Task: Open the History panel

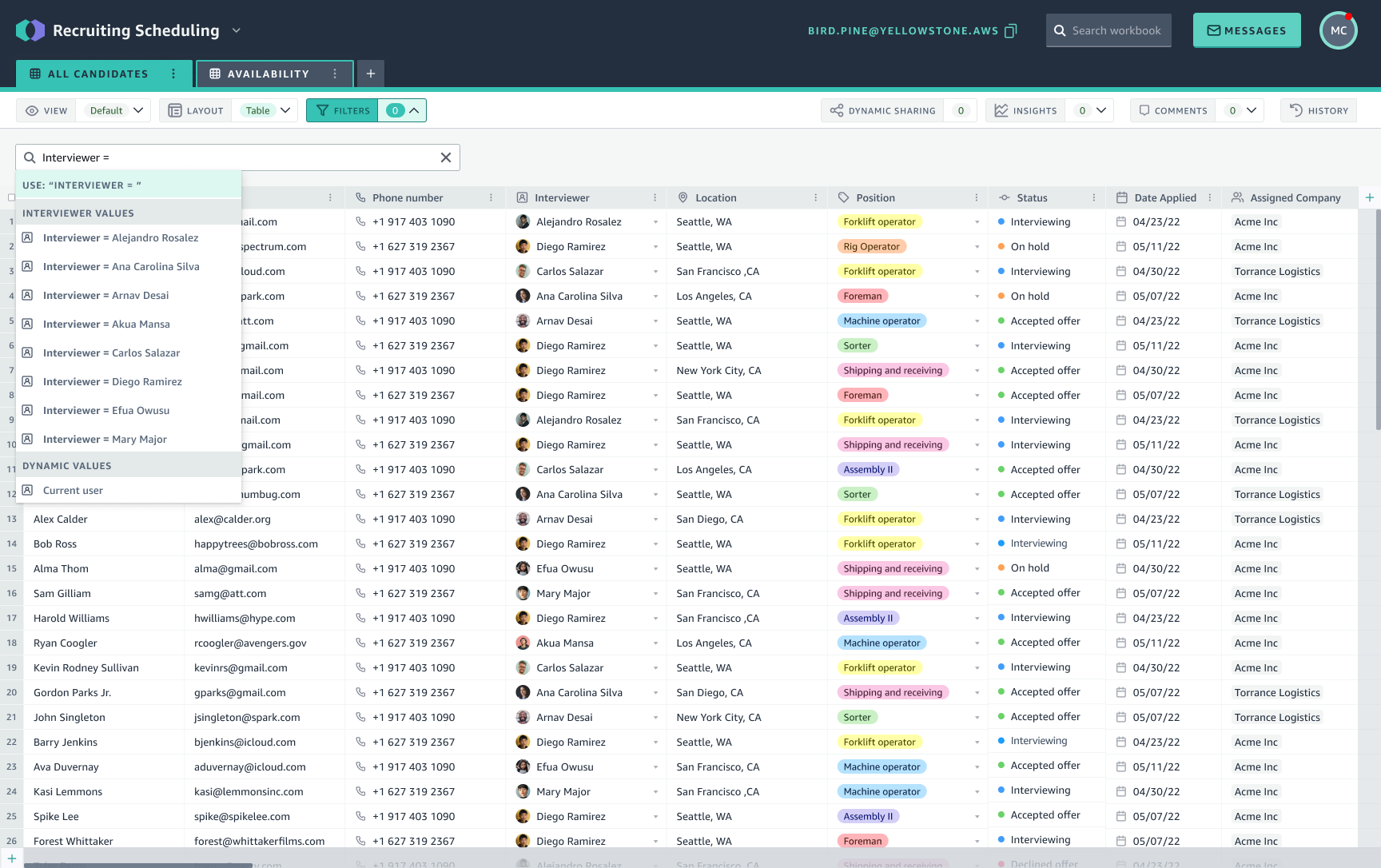Action: click(1319, 110)
